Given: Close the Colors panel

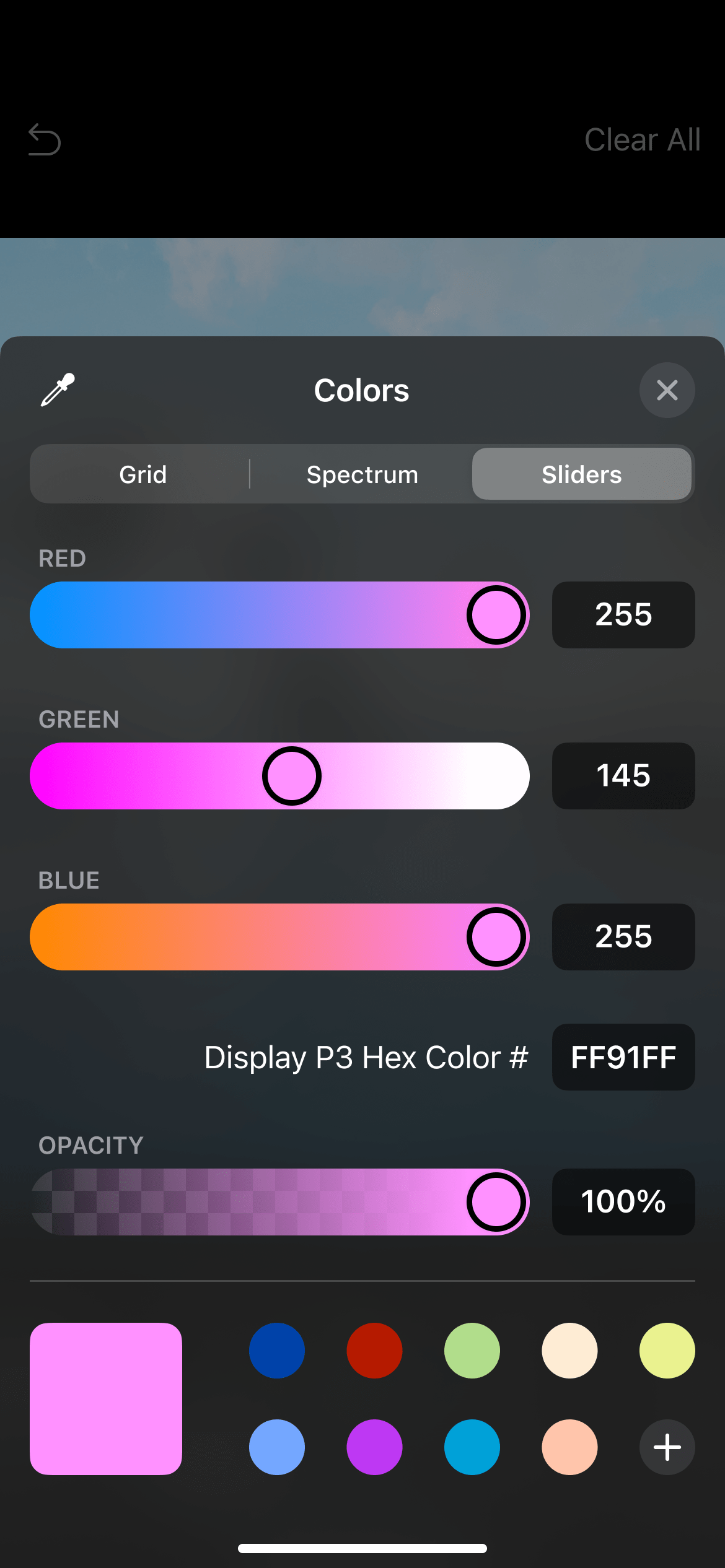Looking at the screenshot, I should coord(667,390).
